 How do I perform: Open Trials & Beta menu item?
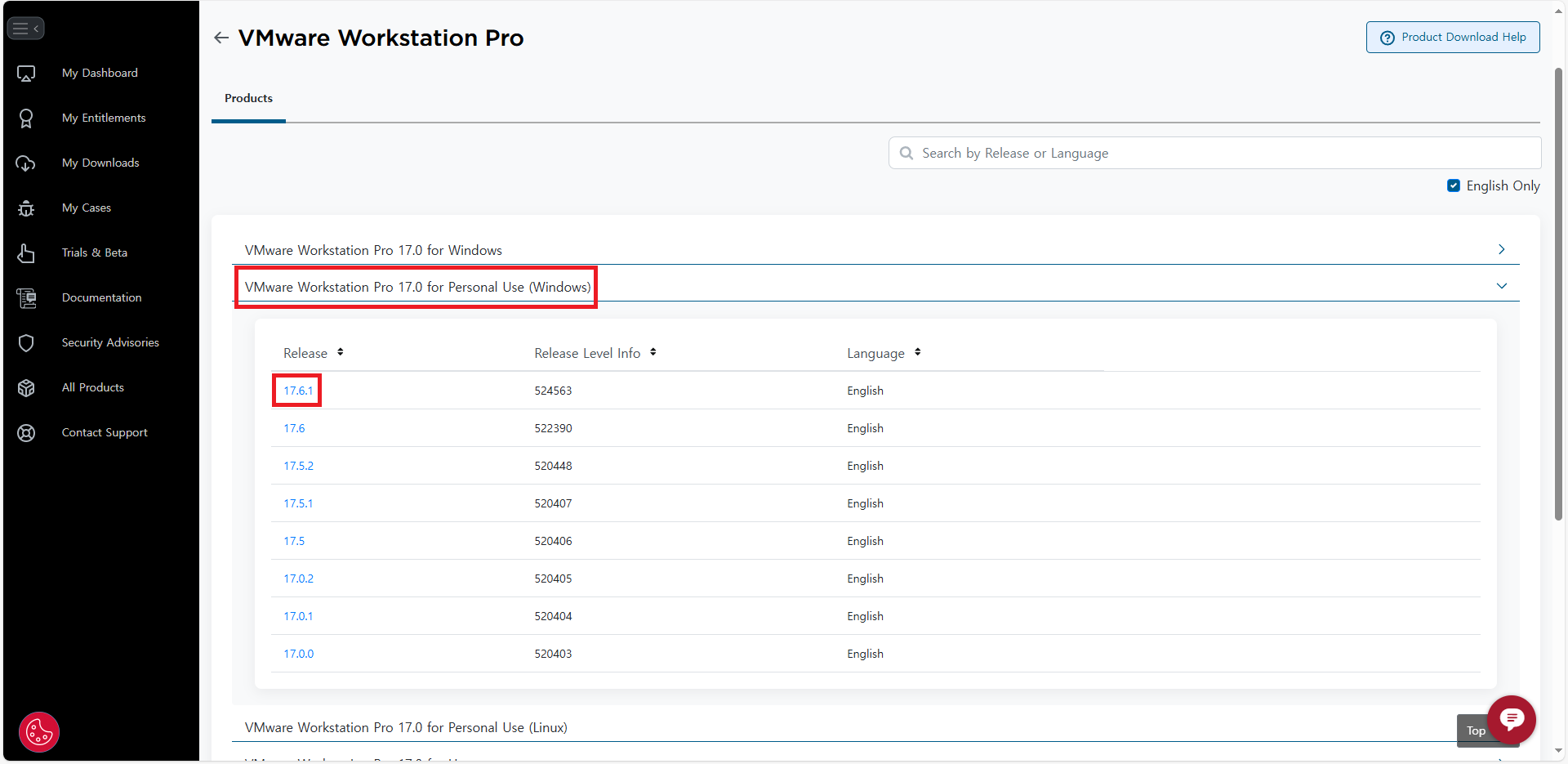pyautogui.click(x=95, y=252)
